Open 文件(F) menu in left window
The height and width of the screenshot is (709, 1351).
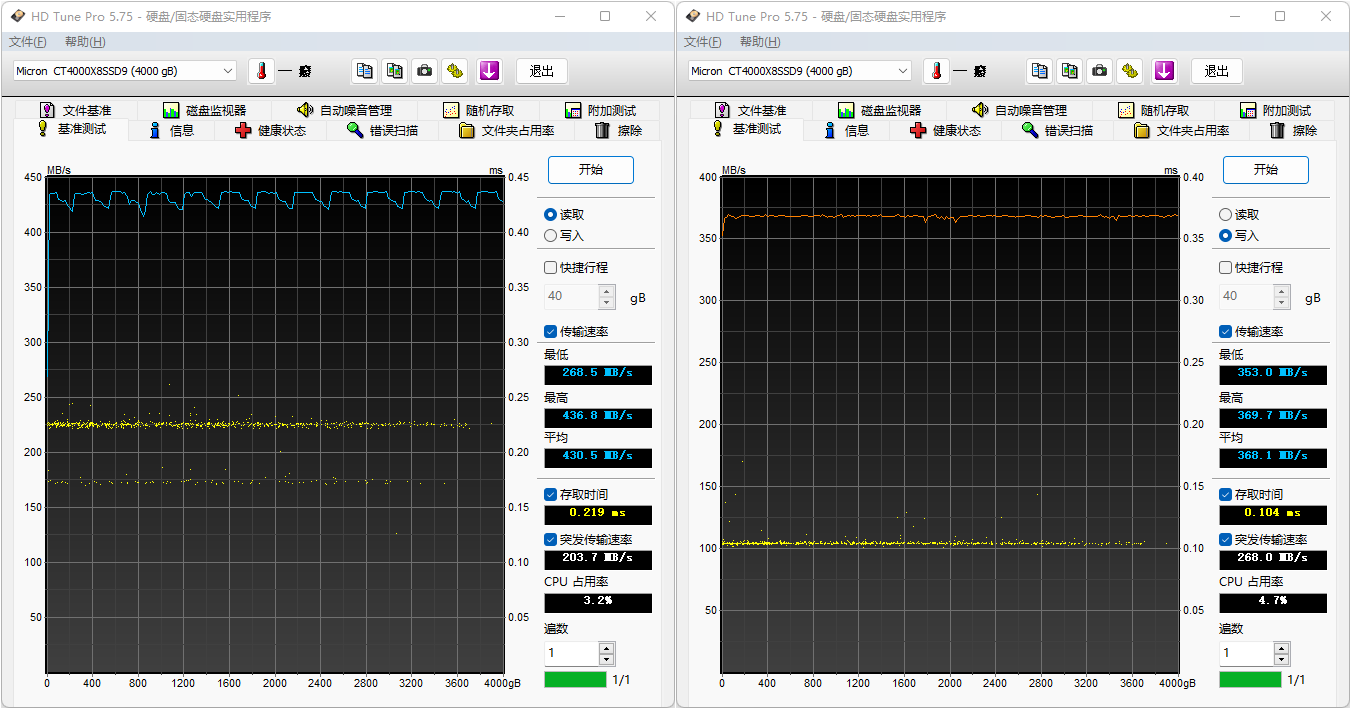tap(27, 42)
